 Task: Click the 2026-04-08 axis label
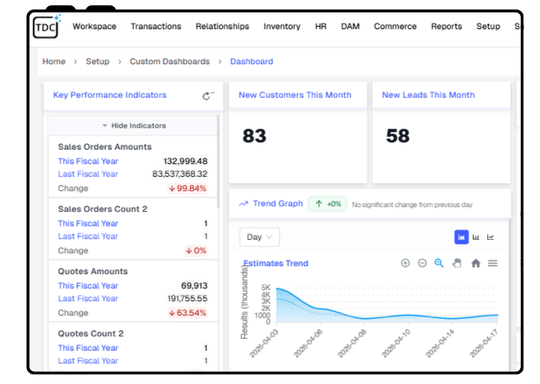[x=352, y=343]
